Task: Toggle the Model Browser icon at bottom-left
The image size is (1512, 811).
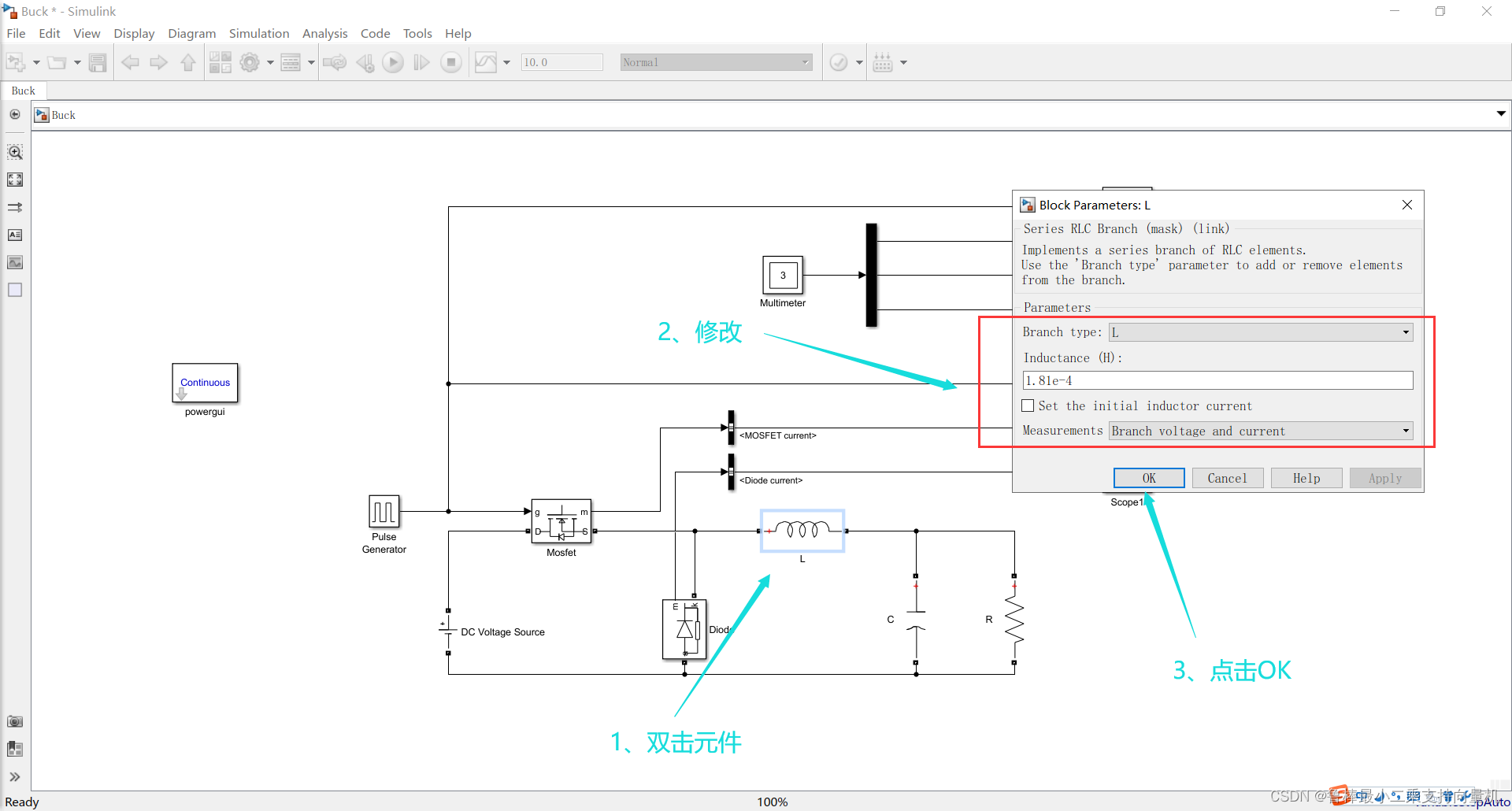Action: (x=15, y=749)
